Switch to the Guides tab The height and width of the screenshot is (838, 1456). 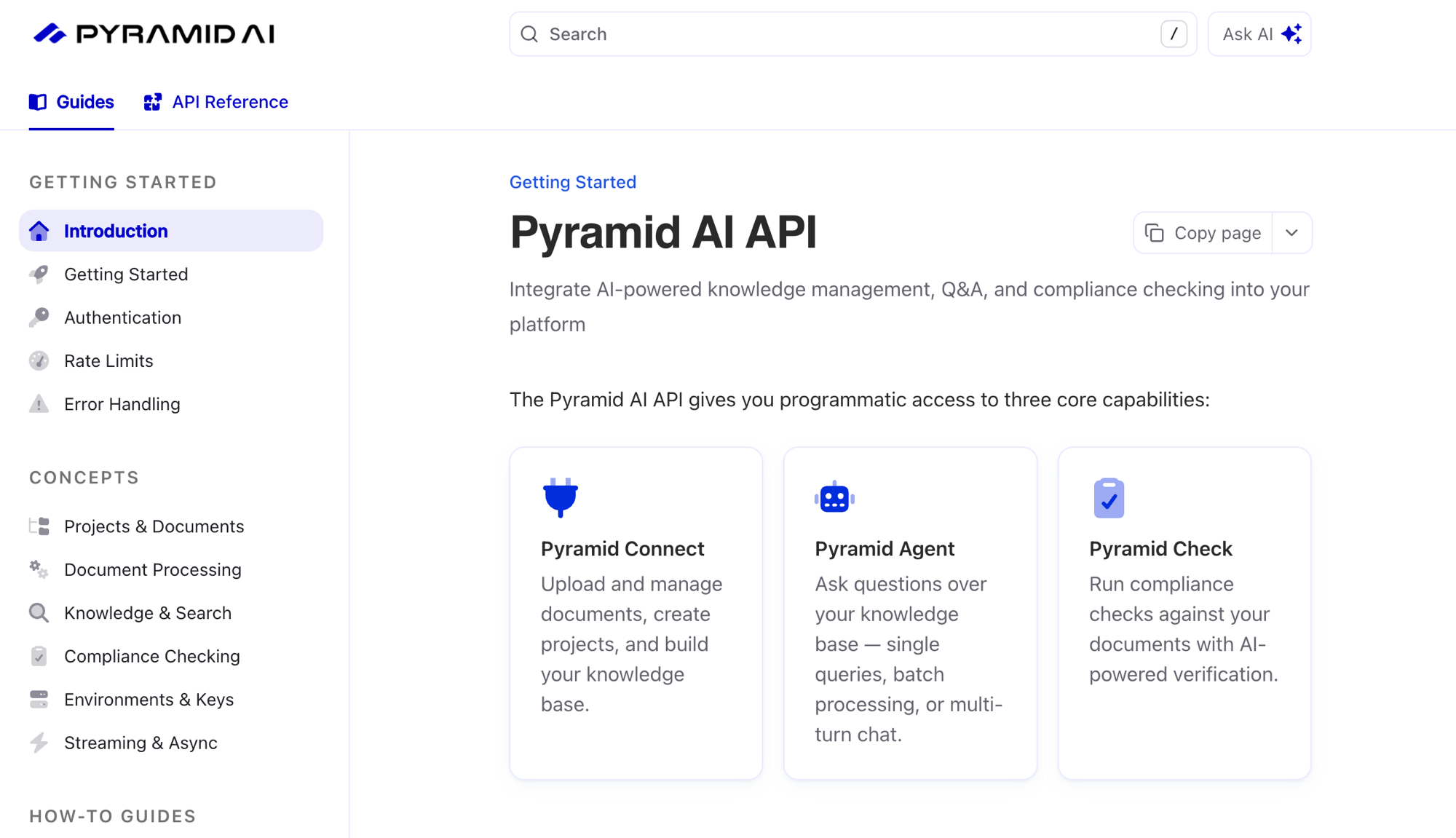[x=71, y=102]
